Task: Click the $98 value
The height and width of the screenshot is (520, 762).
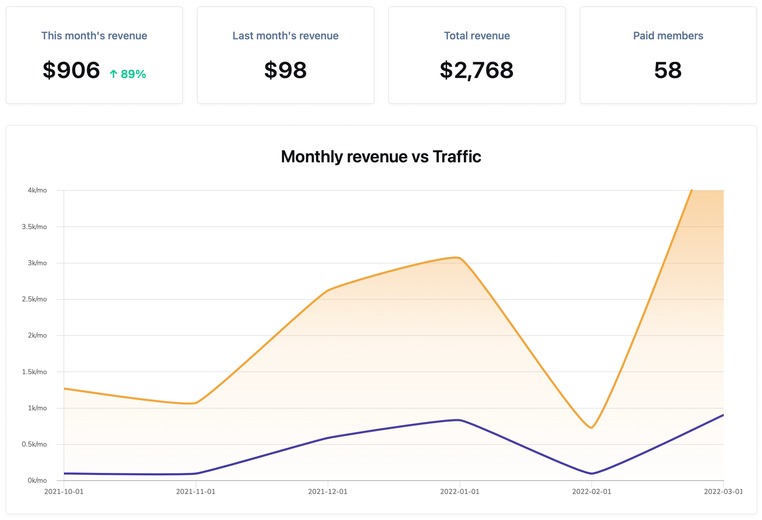Action: pyautogui.click(x=285, y=70)
